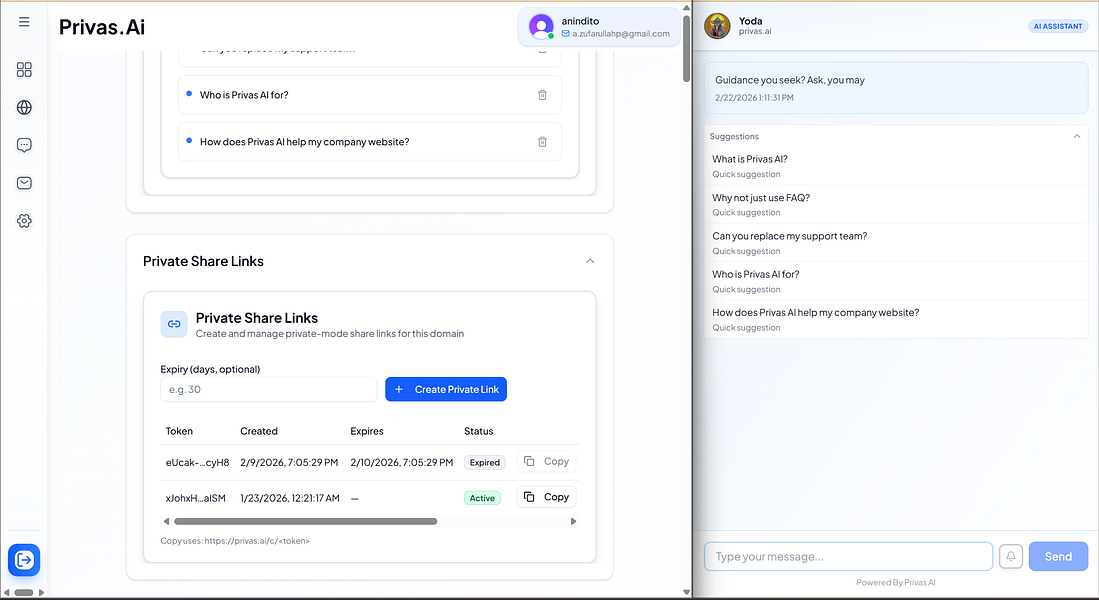
Task: Click the eUcak-...cyH8 token cell
Action: tap(197, 463)
